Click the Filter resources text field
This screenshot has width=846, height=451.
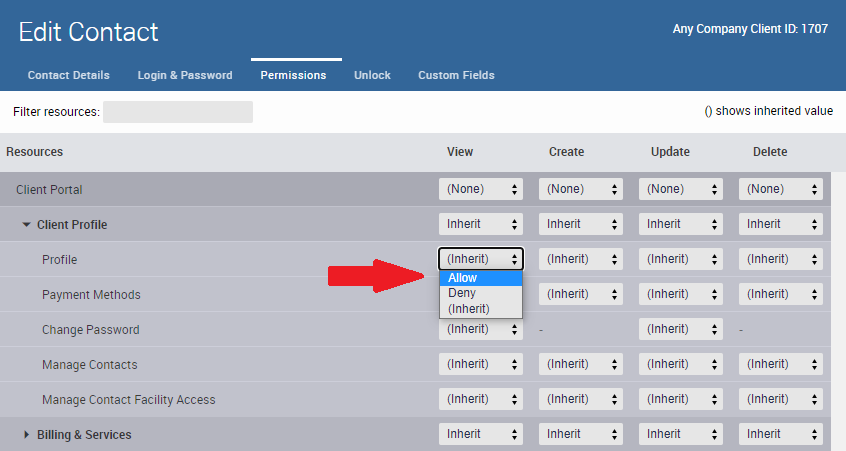177,112
